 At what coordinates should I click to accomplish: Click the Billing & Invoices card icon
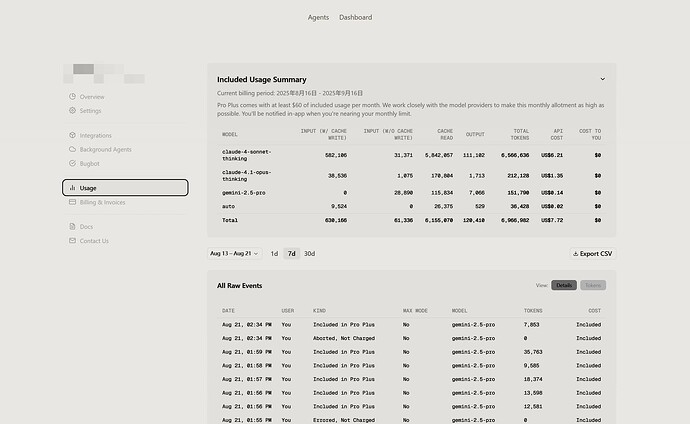(72, 202)
